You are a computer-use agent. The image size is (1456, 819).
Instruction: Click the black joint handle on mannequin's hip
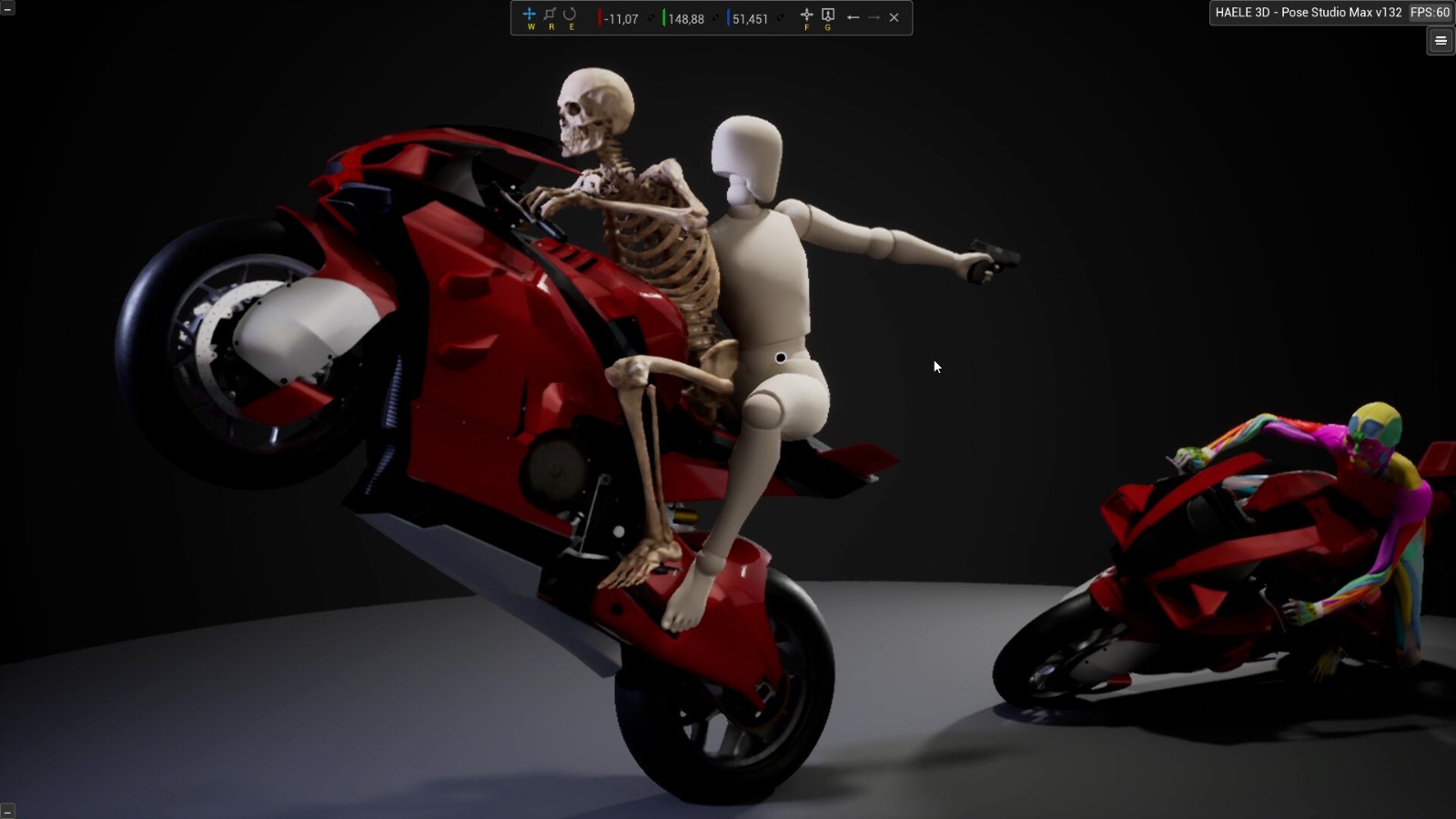(x=781, y=358)
